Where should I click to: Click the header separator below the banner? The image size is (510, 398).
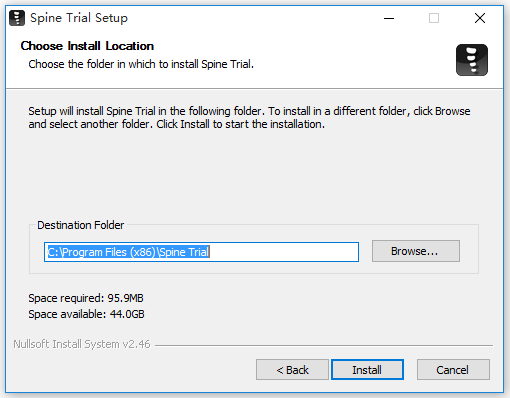pyautogui.click(x=254, y=88)
